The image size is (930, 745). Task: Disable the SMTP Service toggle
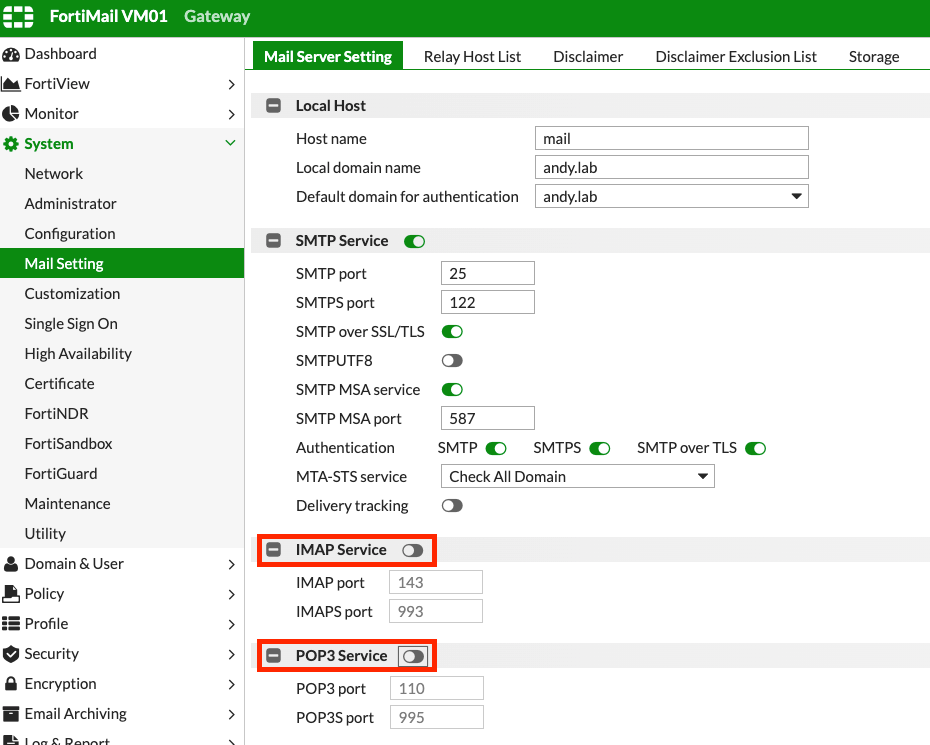(414, 240)
